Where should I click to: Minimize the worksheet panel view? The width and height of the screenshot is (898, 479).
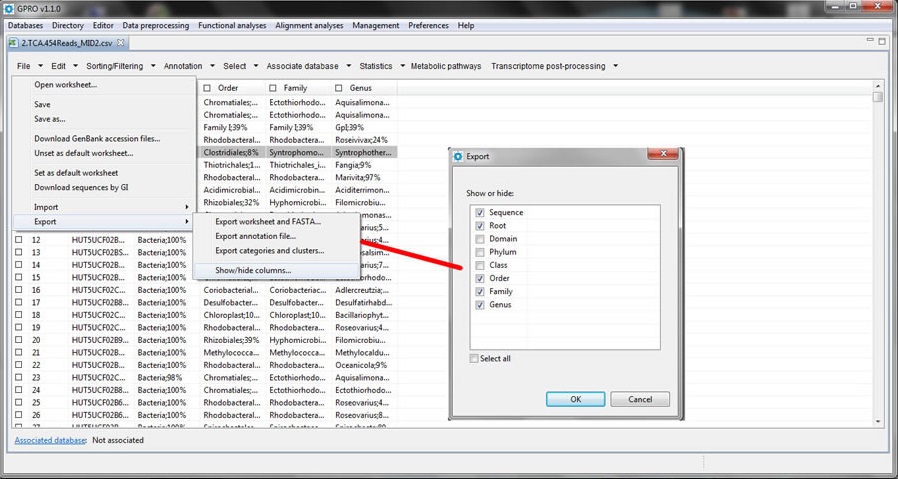[x=866, y=43]
